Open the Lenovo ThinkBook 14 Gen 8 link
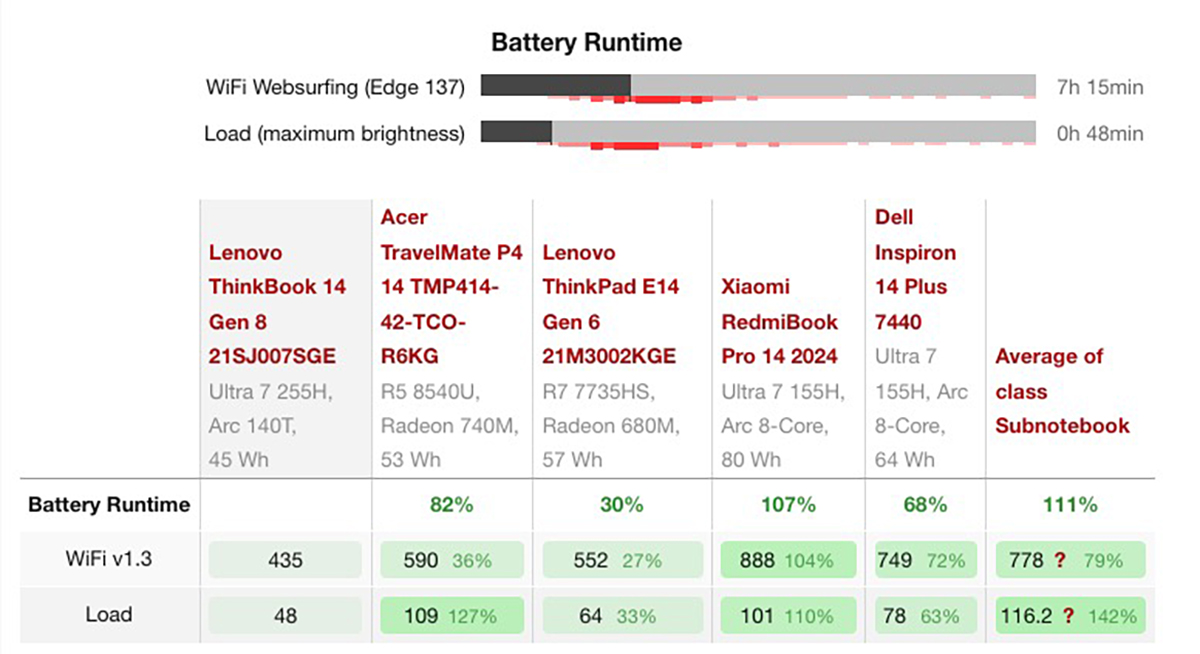The image size is (1200, 654). 277,305
